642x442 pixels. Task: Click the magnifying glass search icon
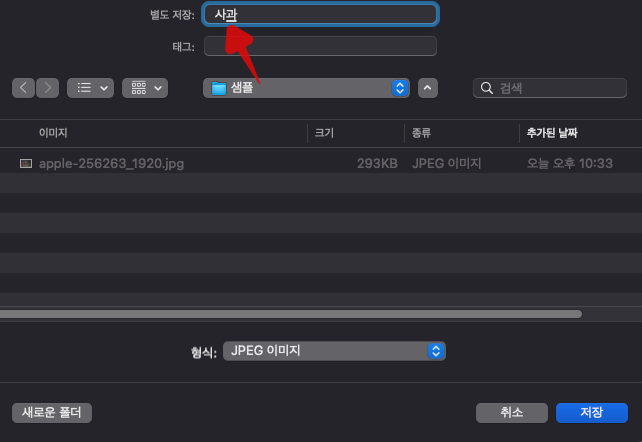click(486, 88)
